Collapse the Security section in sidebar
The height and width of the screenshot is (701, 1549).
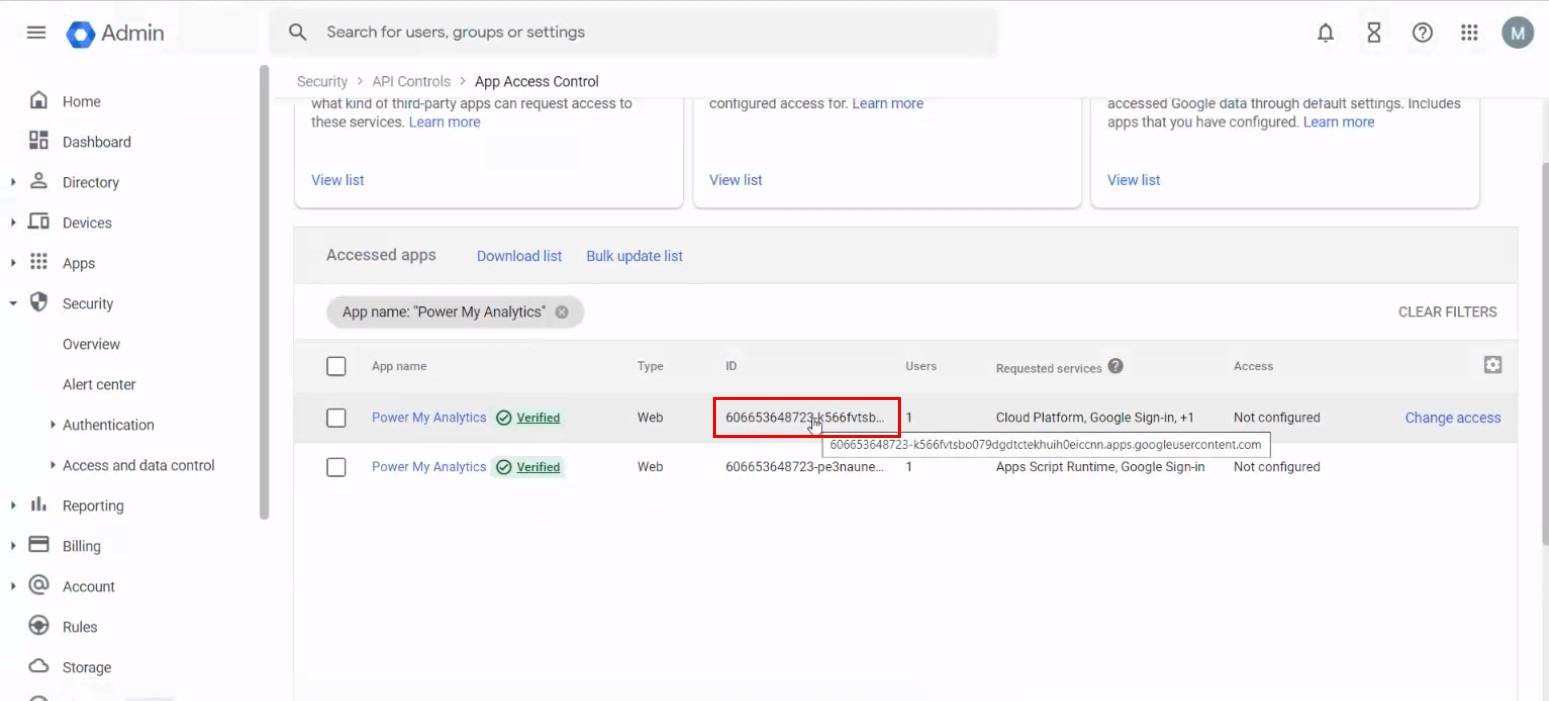click(x=13, y=304)
